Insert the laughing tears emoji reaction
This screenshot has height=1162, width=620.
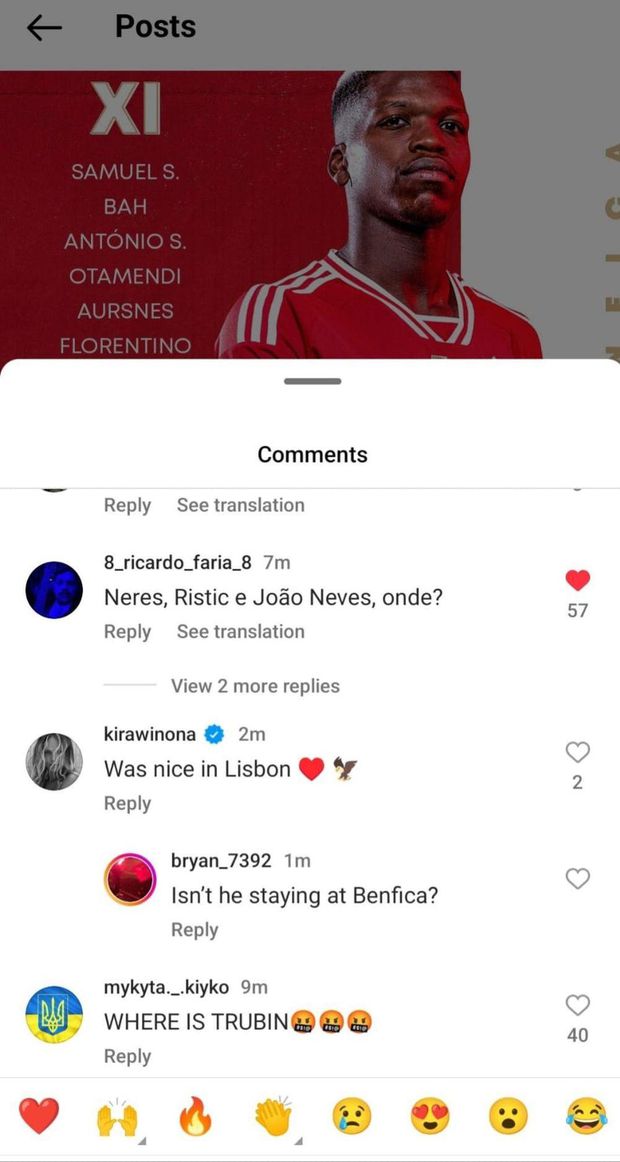(x=587, y=1117)
